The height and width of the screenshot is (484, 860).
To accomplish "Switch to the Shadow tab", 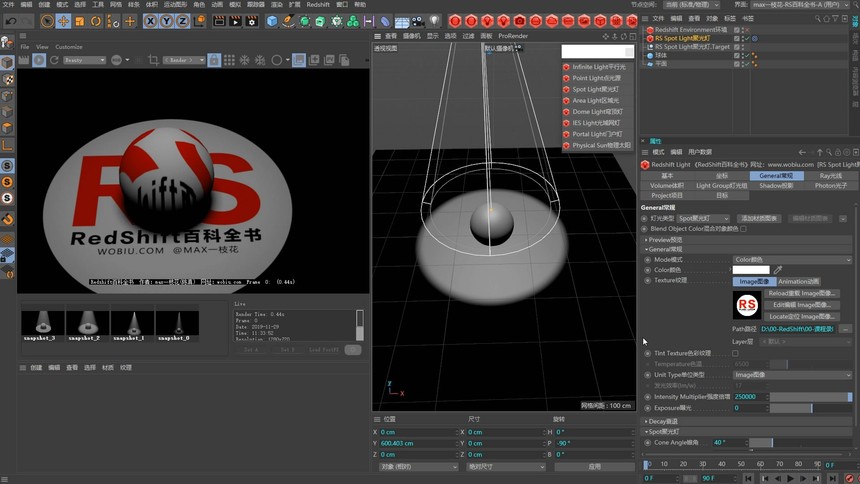I will (776, 185).
